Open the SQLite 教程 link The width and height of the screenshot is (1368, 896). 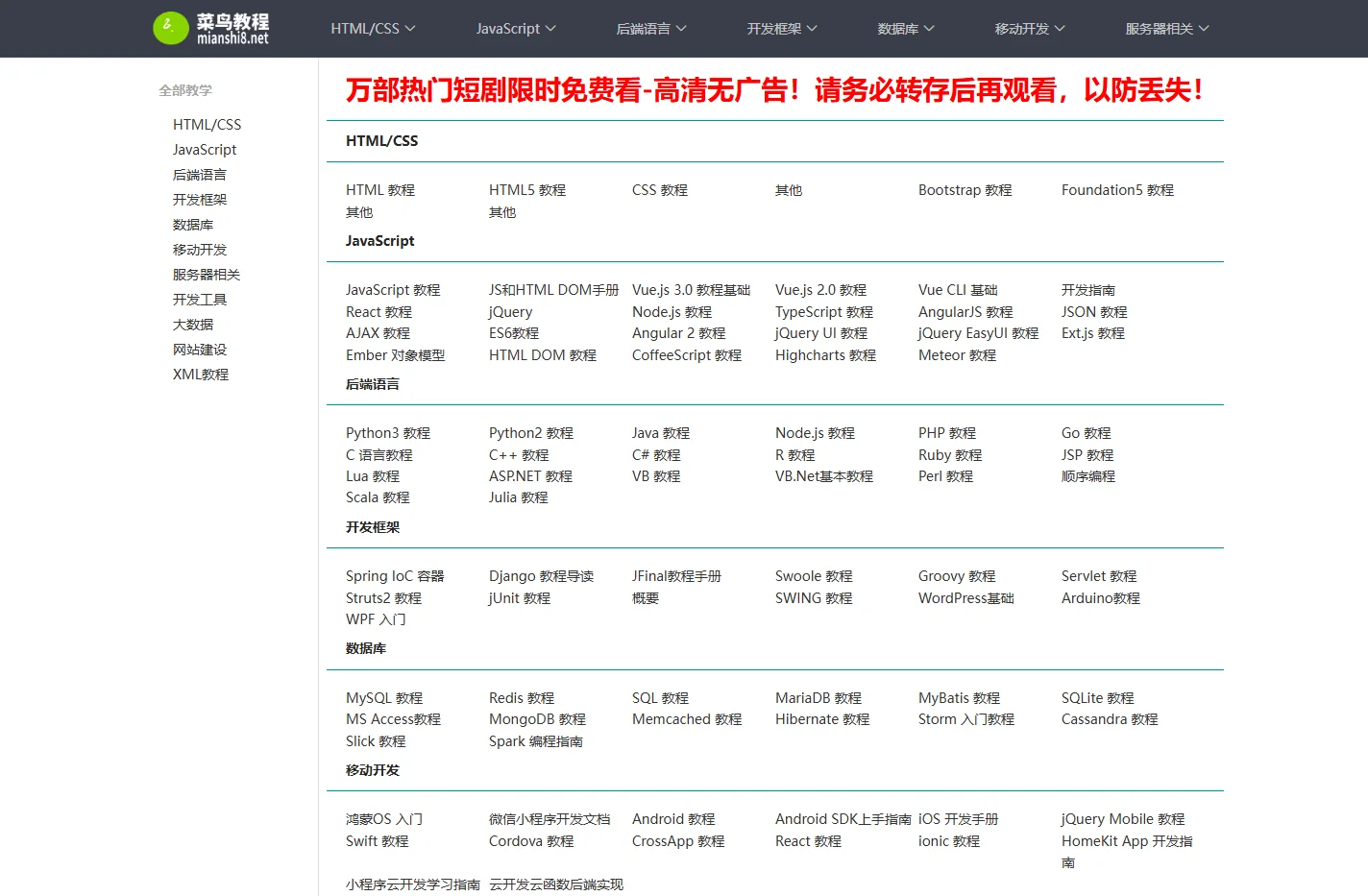pyautogui.click(x=1098, y=698)
